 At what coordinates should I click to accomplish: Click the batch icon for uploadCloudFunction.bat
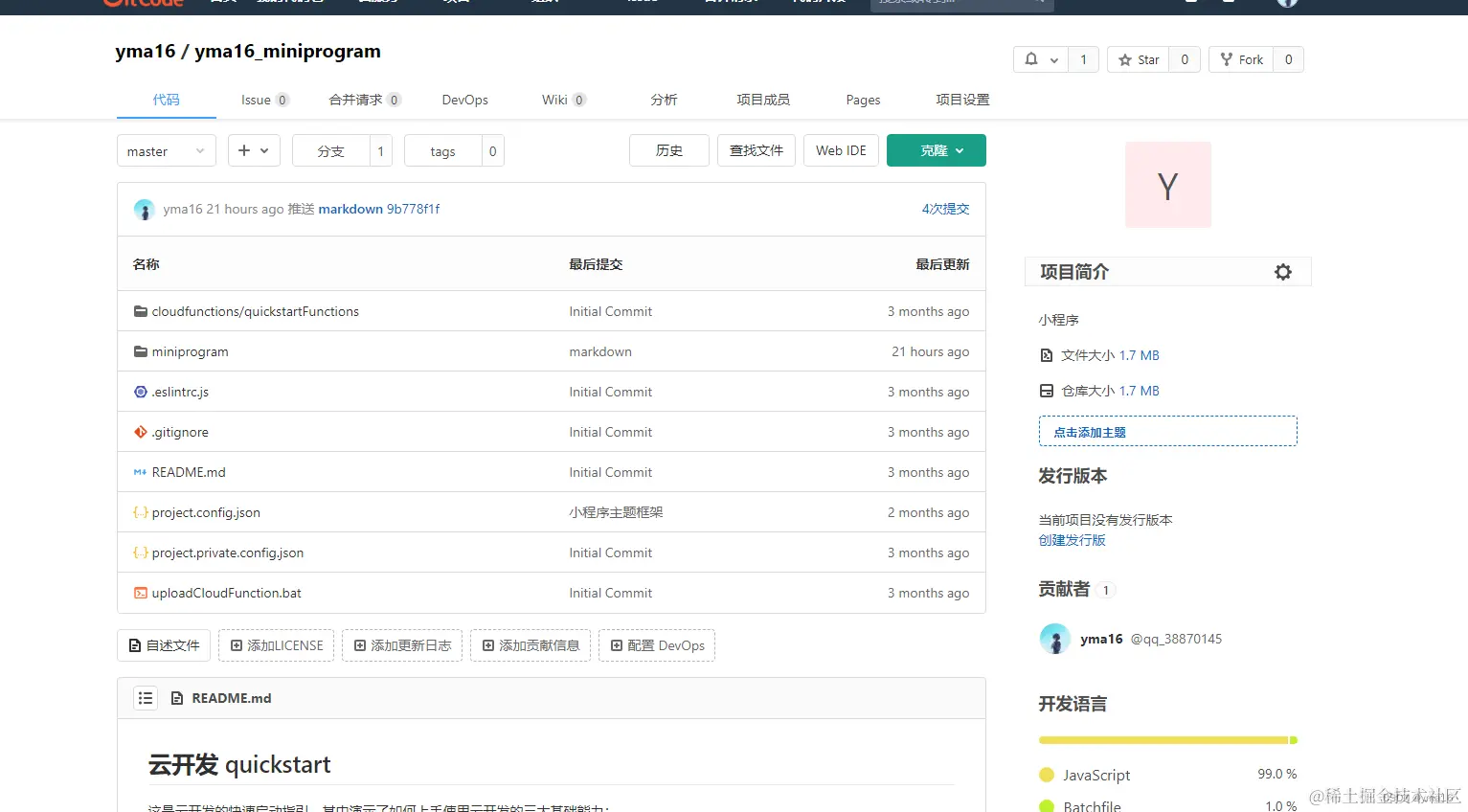pyautogui.click(x=139, y=593)
